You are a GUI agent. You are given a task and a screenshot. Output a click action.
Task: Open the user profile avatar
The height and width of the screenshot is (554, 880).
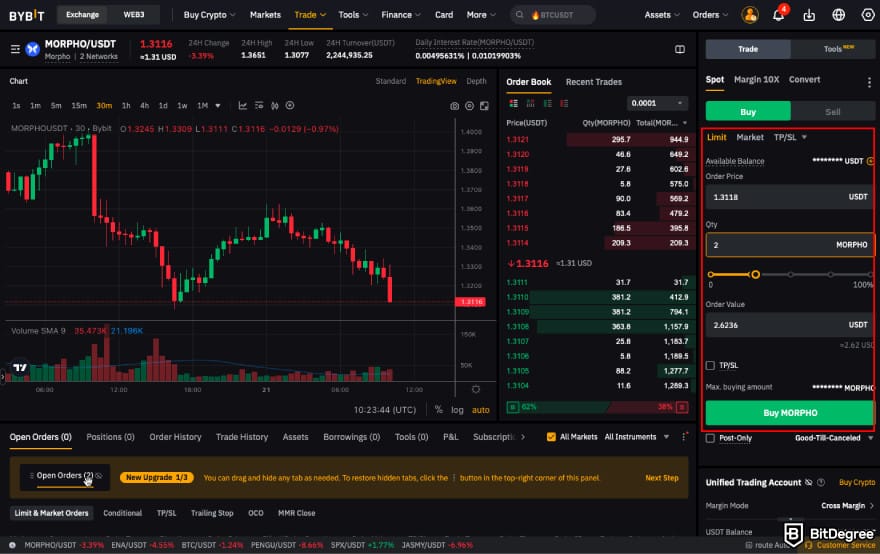coord(750,15)
